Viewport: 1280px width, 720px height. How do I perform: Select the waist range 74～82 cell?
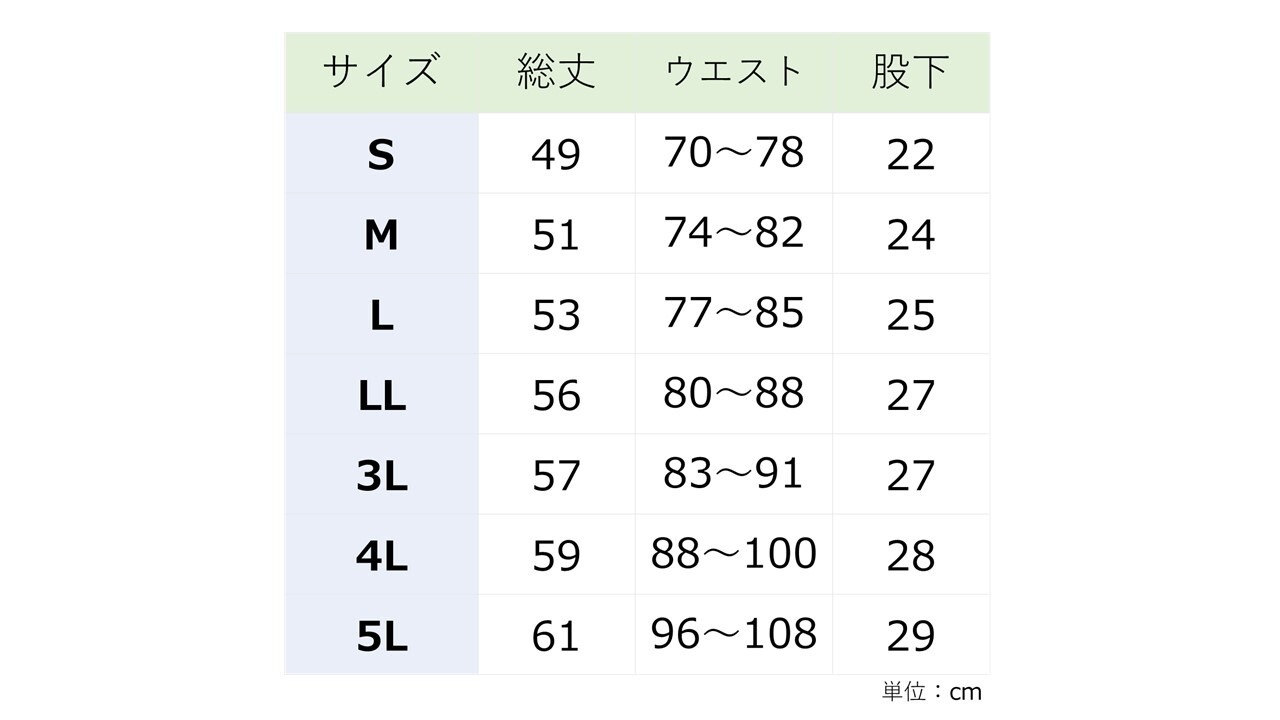click(734, 233)
